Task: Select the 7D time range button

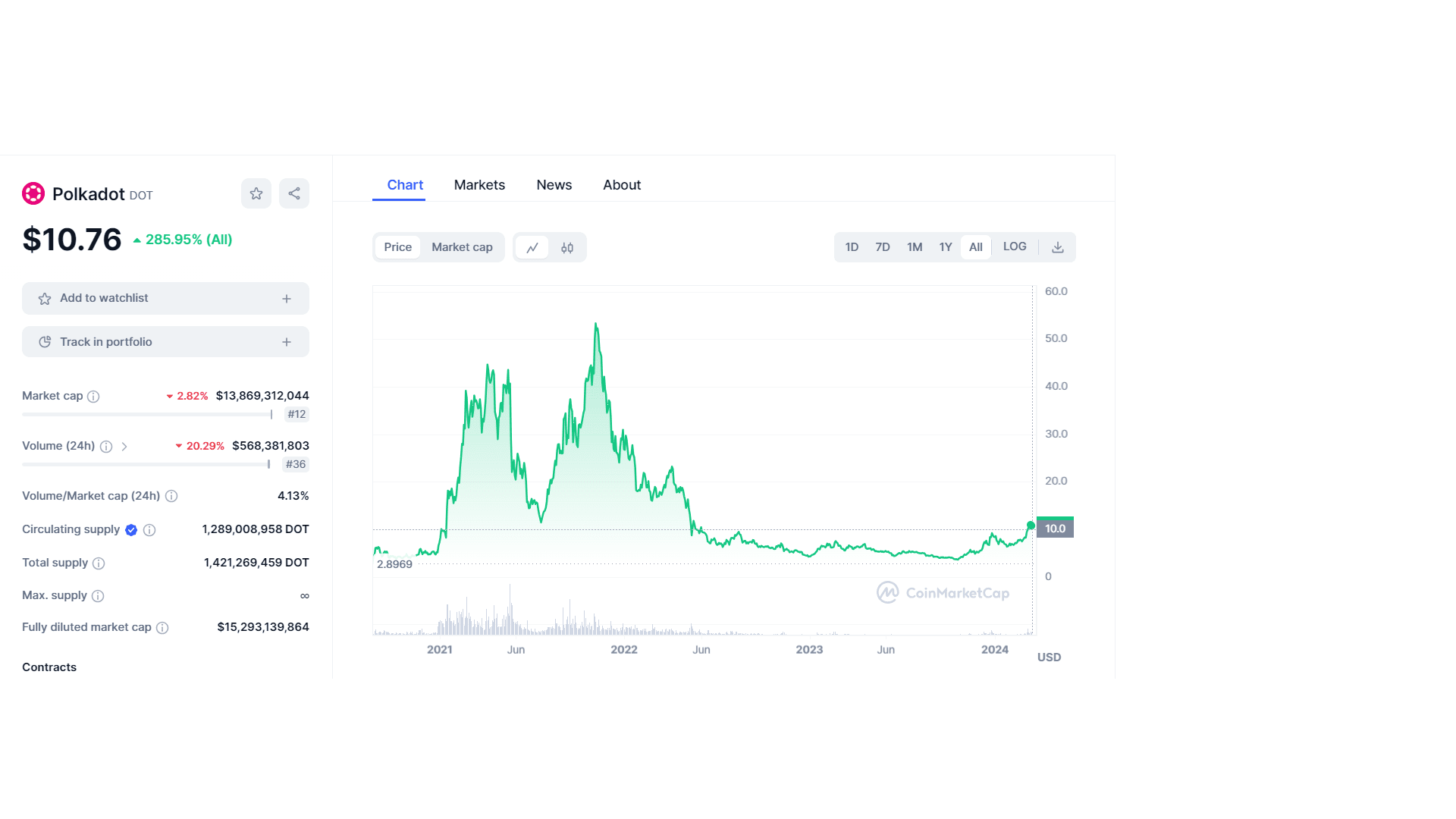Action: (x=883, y=247)
